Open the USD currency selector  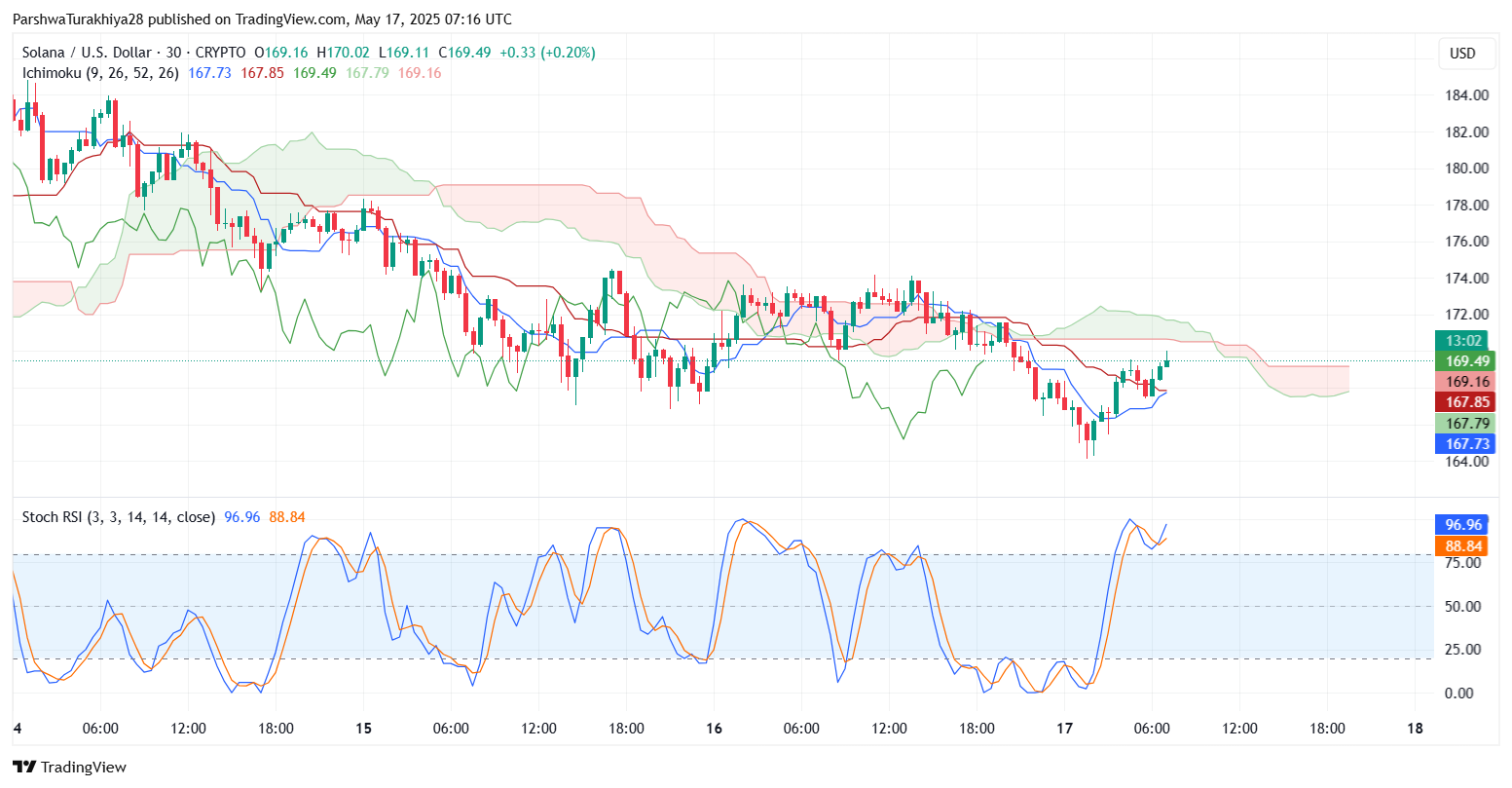click(1462, 54)
